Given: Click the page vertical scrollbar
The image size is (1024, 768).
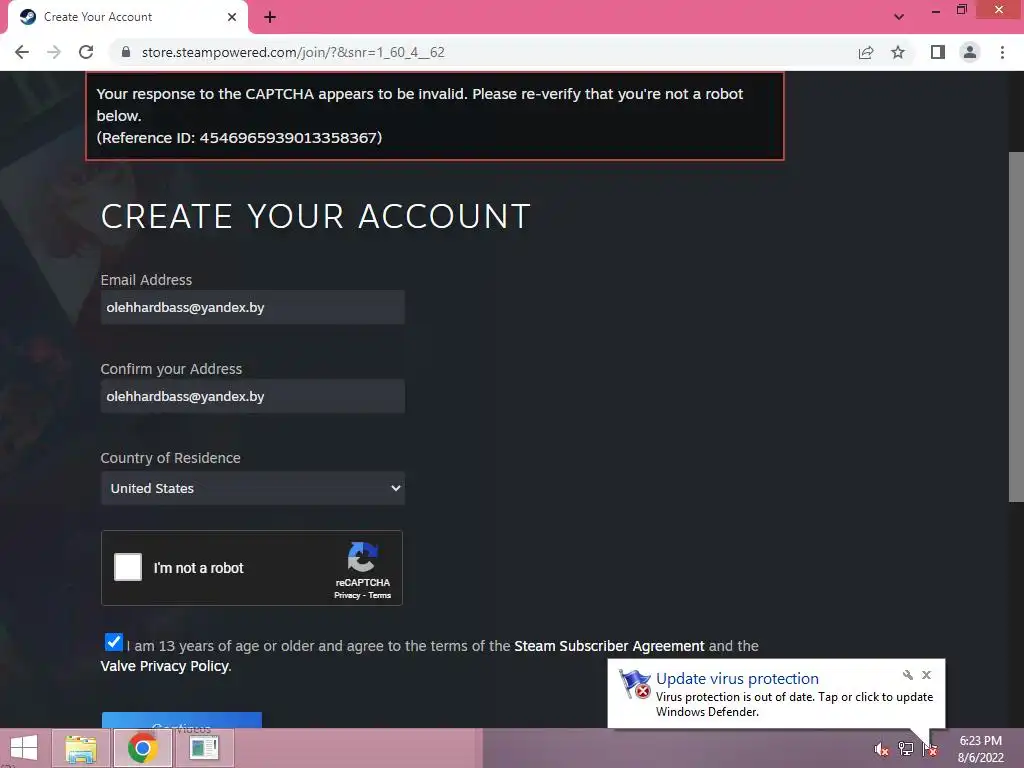Looking at the screenshot, I should point(1016,327).
